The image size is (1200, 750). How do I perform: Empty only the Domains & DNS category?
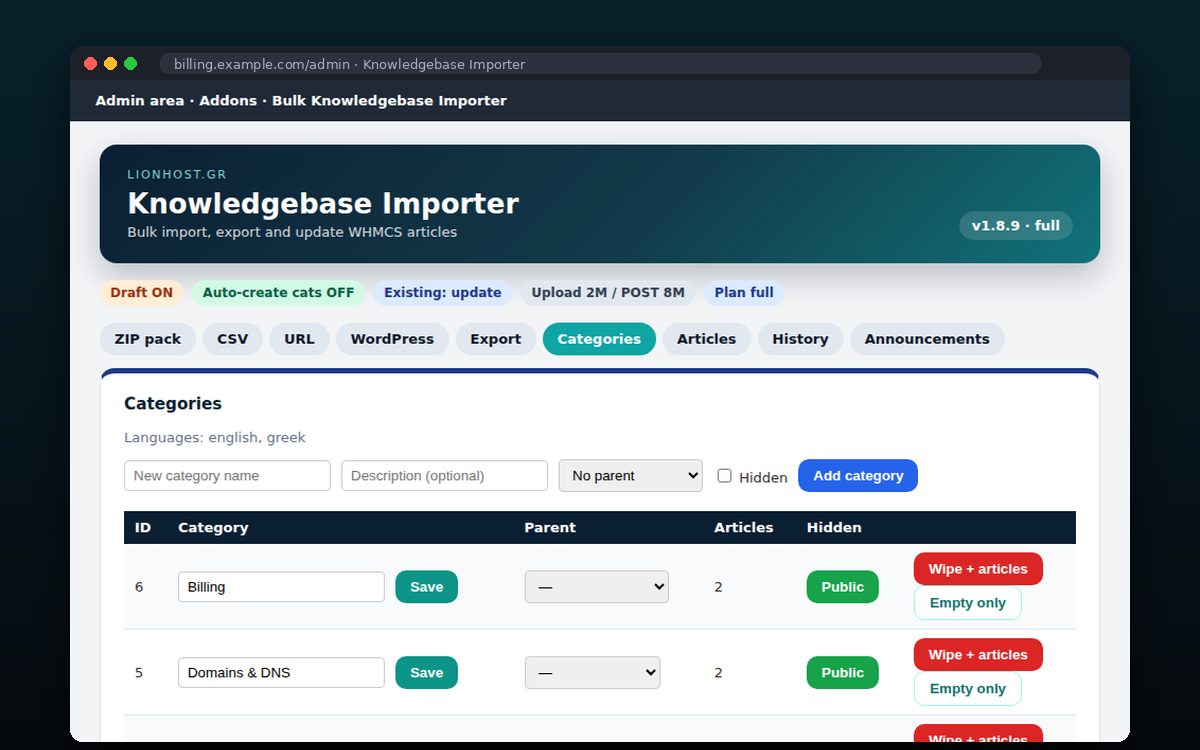pyautogui.click(x=968, y=689)
